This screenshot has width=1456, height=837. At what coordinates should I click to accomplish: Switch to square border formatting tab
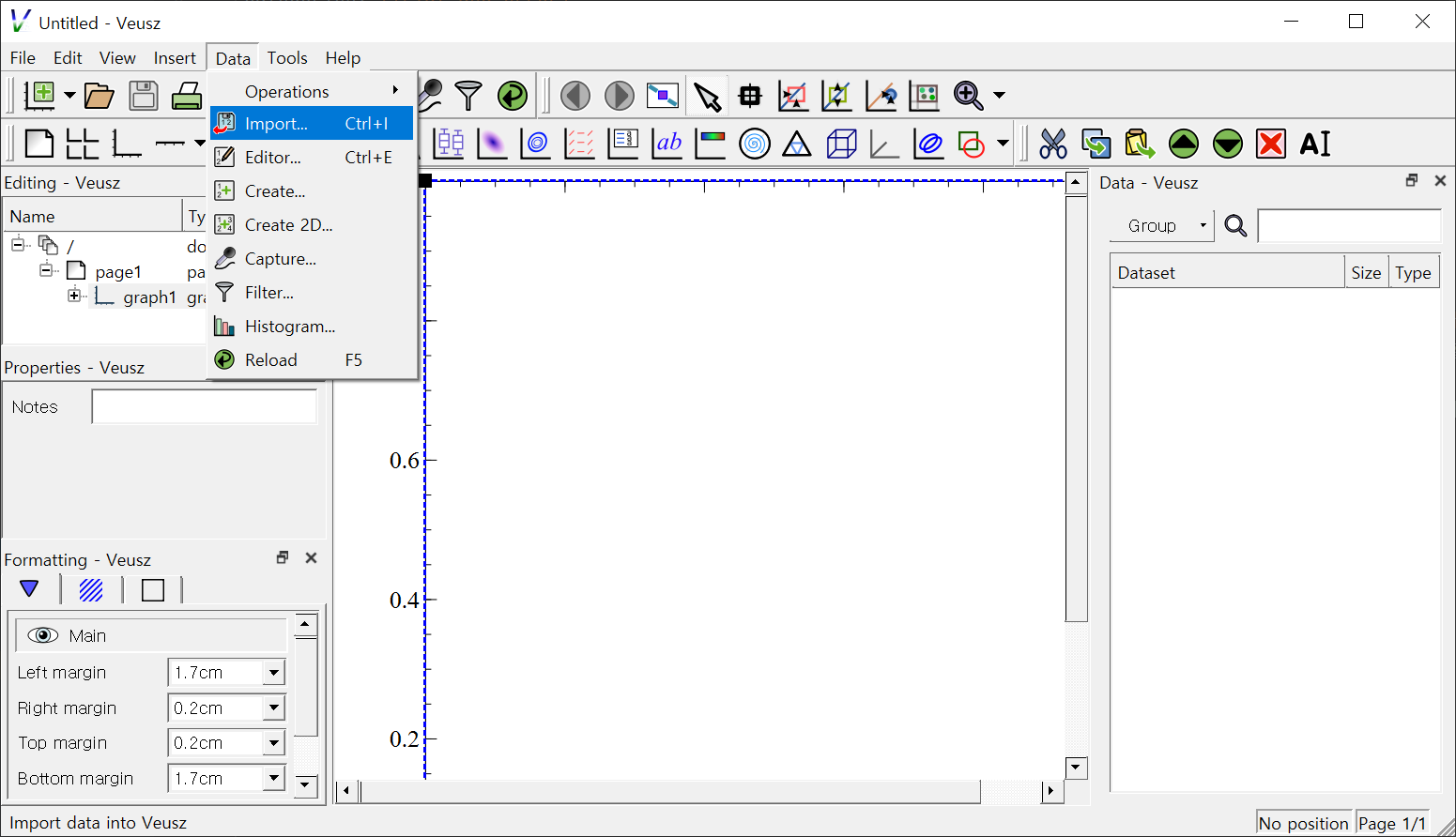coord(153,589)
